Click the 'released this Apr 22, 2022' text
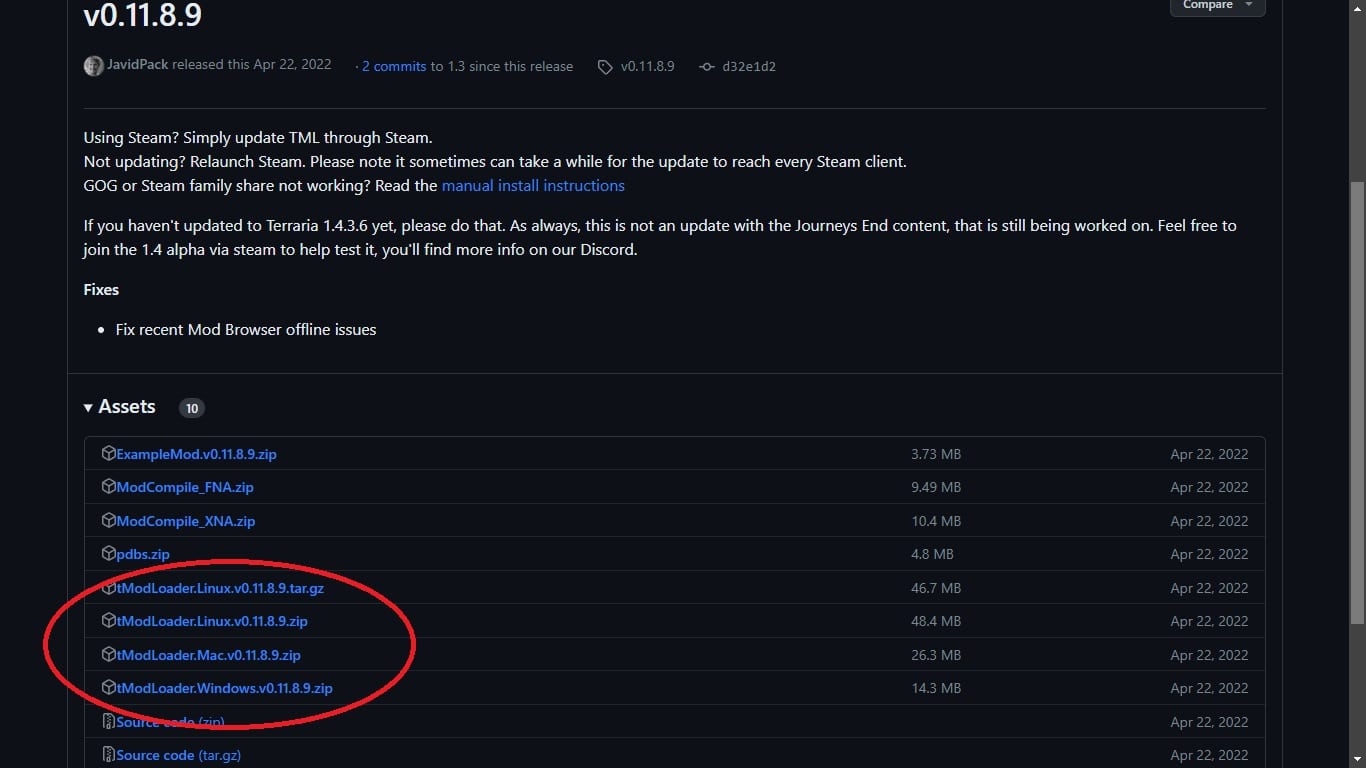This screenshot has height=768, width=1366. click(x=252, y=65)
